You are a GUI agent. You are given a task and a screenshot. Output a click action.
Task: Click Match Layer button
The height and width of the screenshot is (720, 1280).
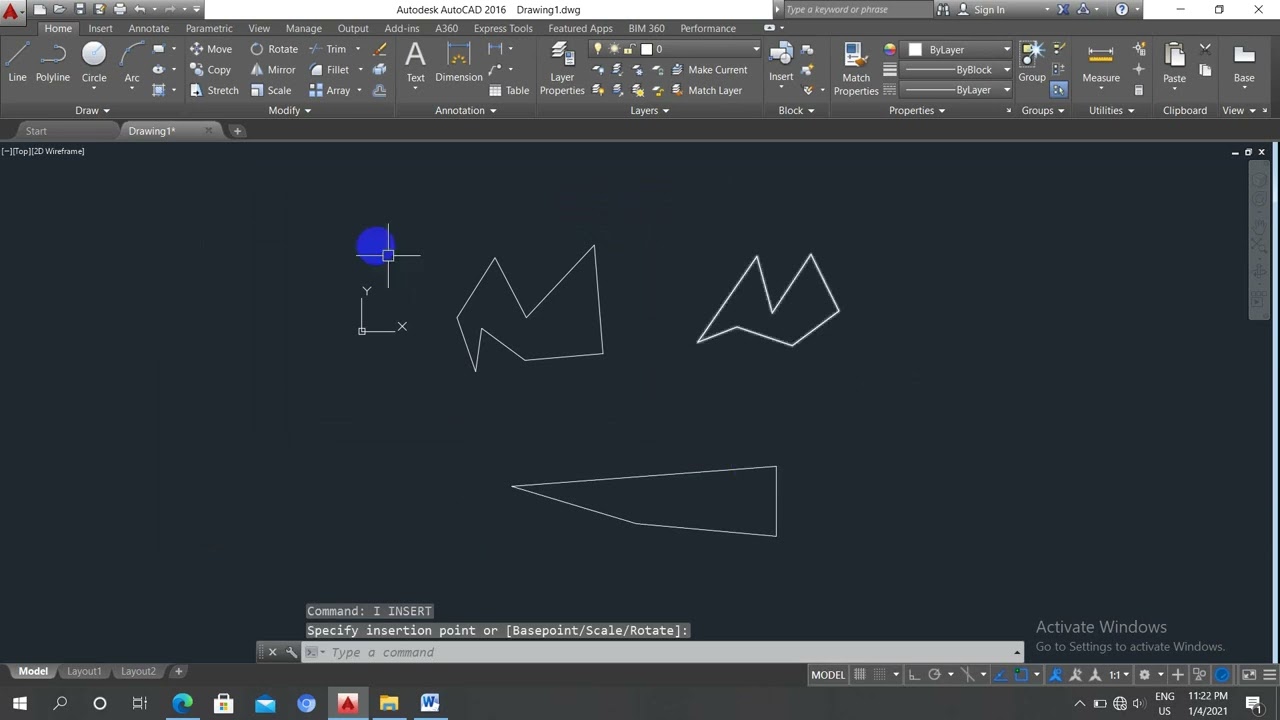click(x=707, y=90)
